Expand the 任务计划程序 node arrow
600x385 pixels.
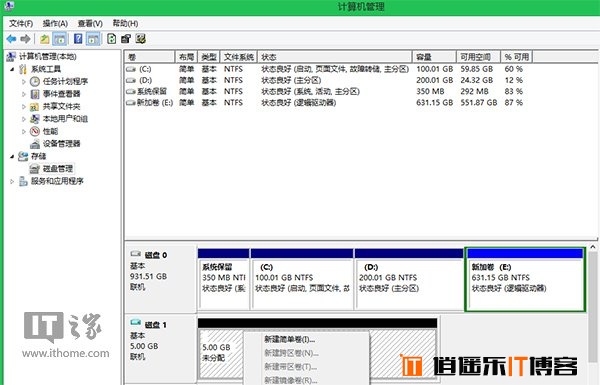24,82
